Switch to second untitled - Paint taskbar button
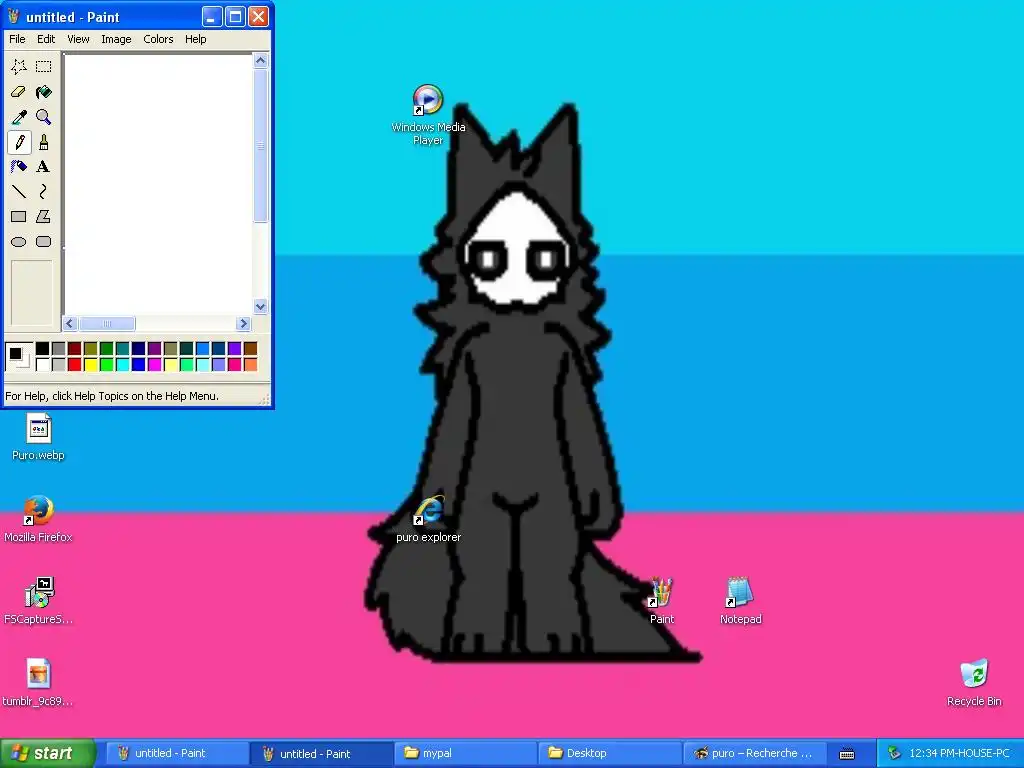The width and height of the screenshot is (1024, 768). pos(321,754)
